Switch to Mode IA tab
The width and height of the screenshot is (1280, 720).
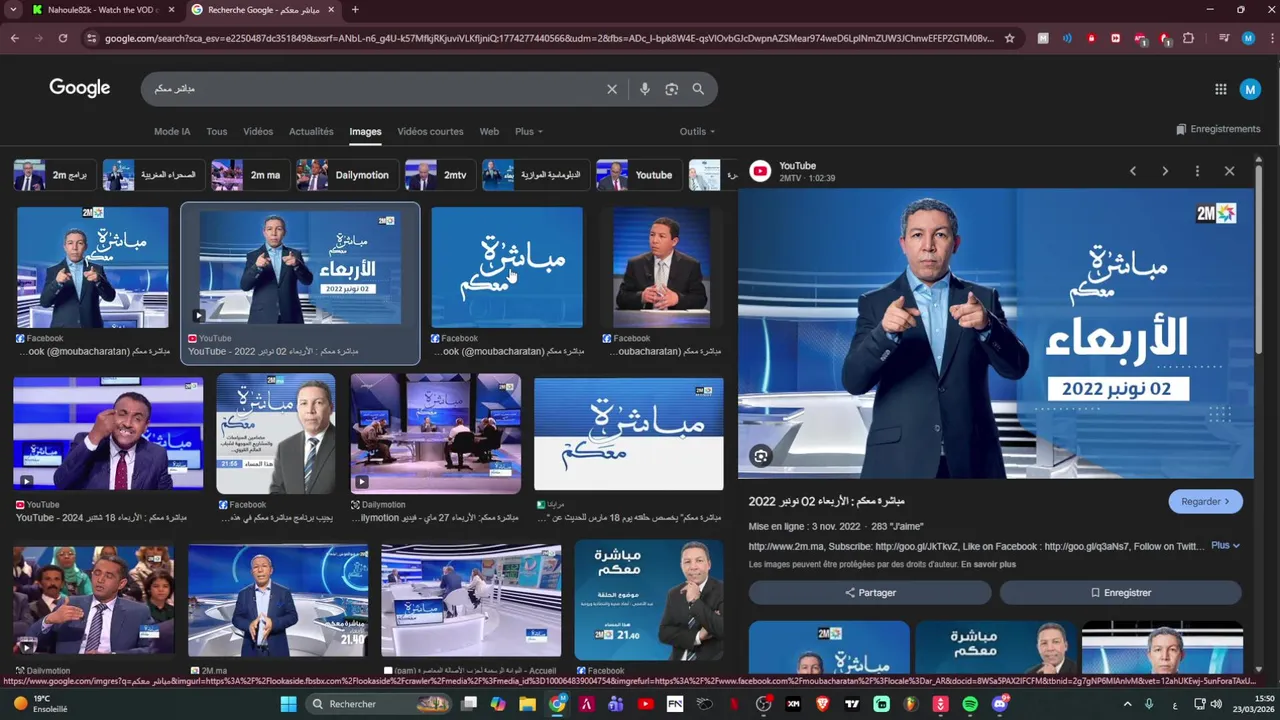[172, 131]
